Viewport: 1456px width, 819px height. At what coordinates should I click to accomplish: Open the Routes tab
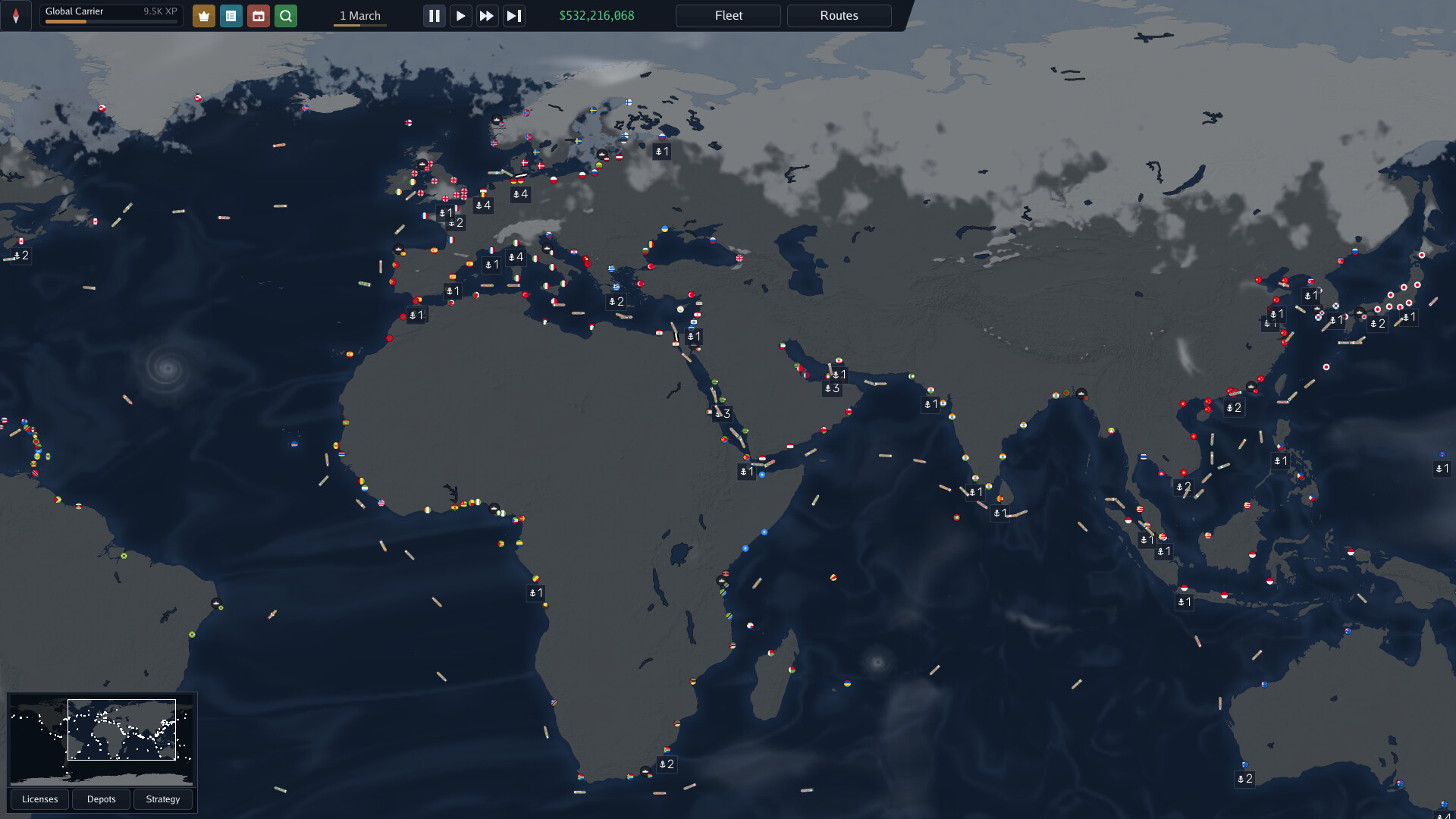click(839, 16)
